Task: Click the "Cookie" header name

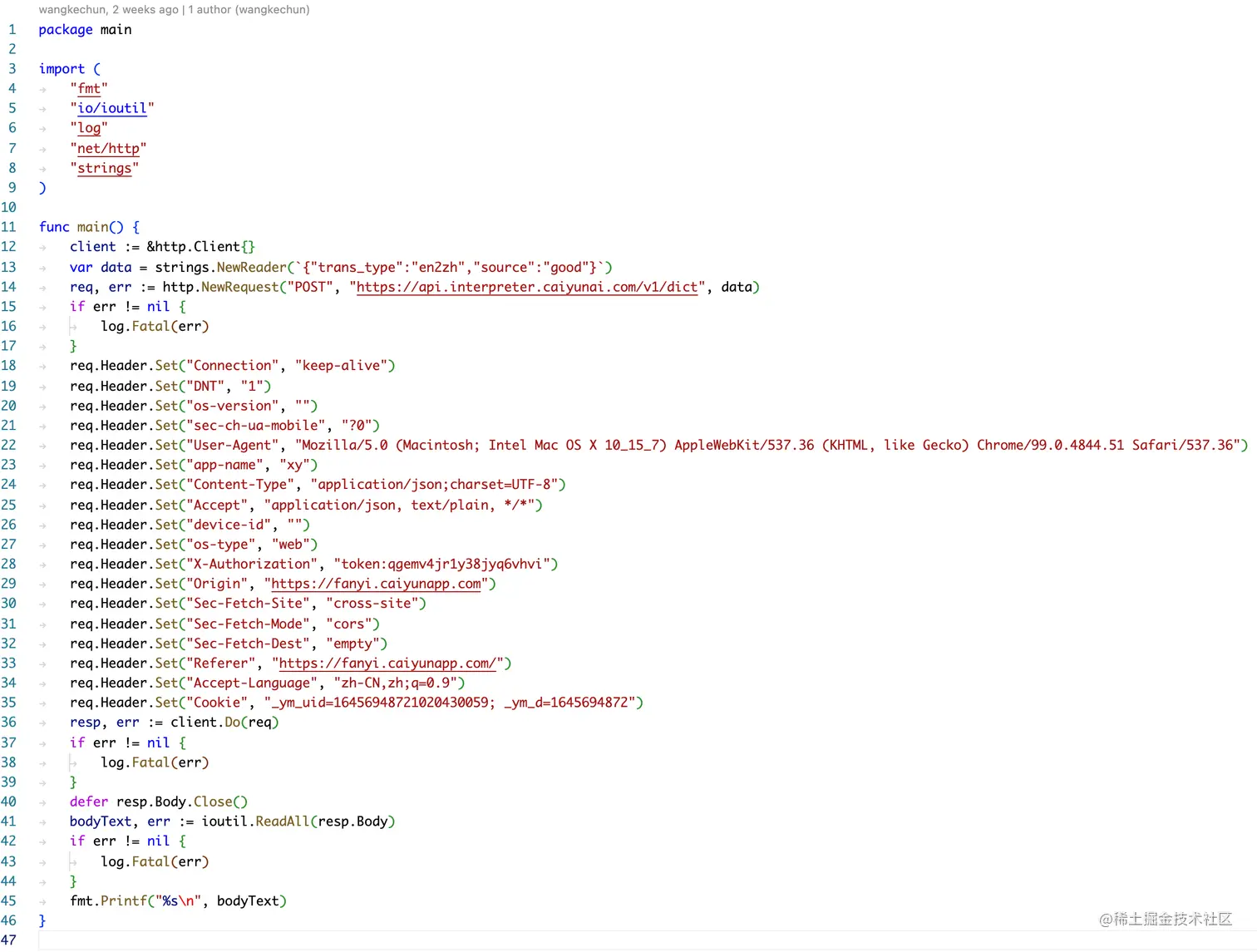Action: coord(217,703)
